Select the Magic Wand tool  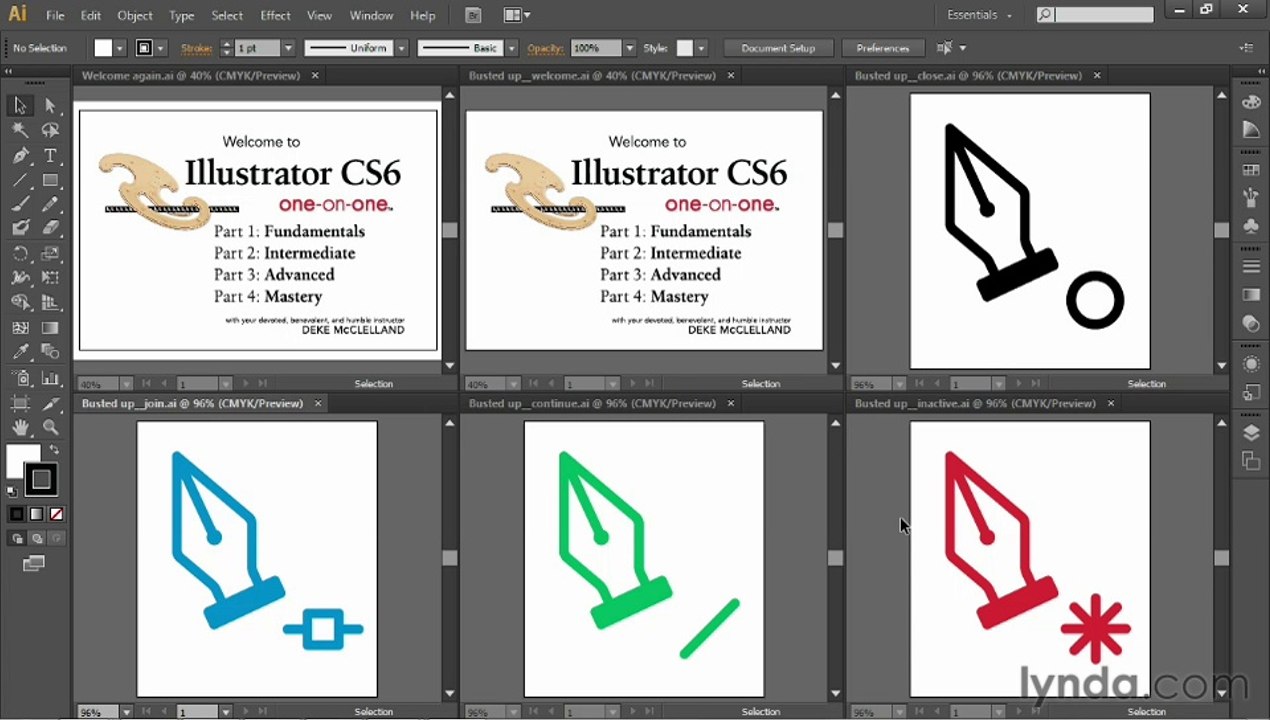pyautogui.click(x=20, y=130)
